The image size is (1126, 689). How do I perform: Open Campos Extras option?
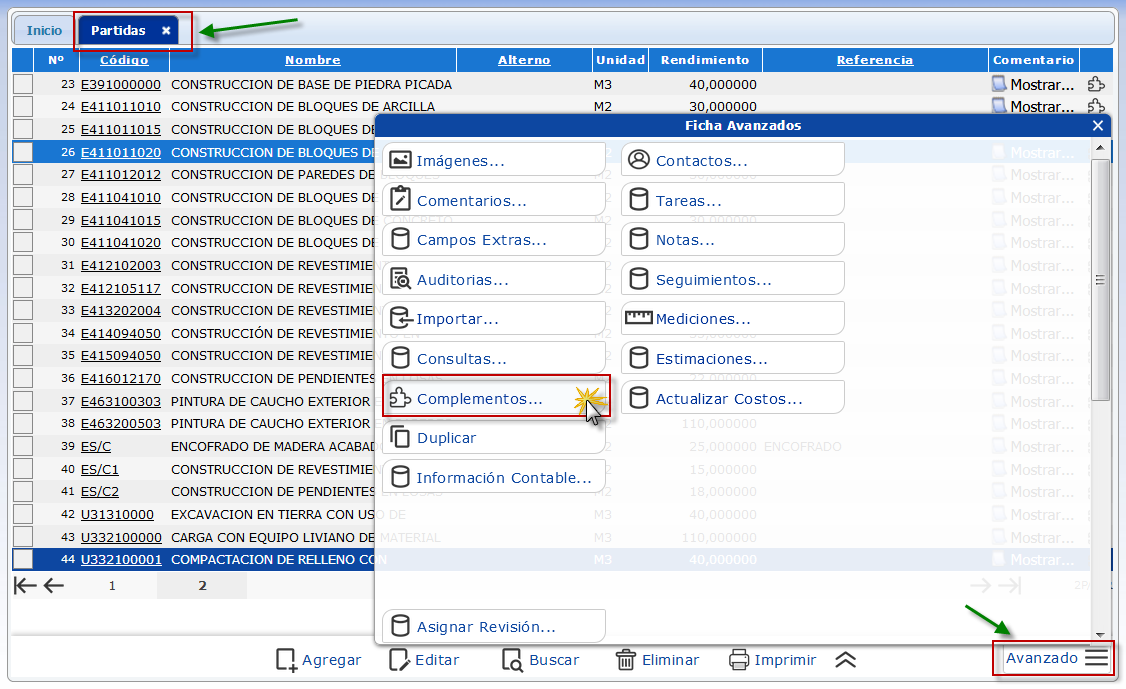click(493, 240)
